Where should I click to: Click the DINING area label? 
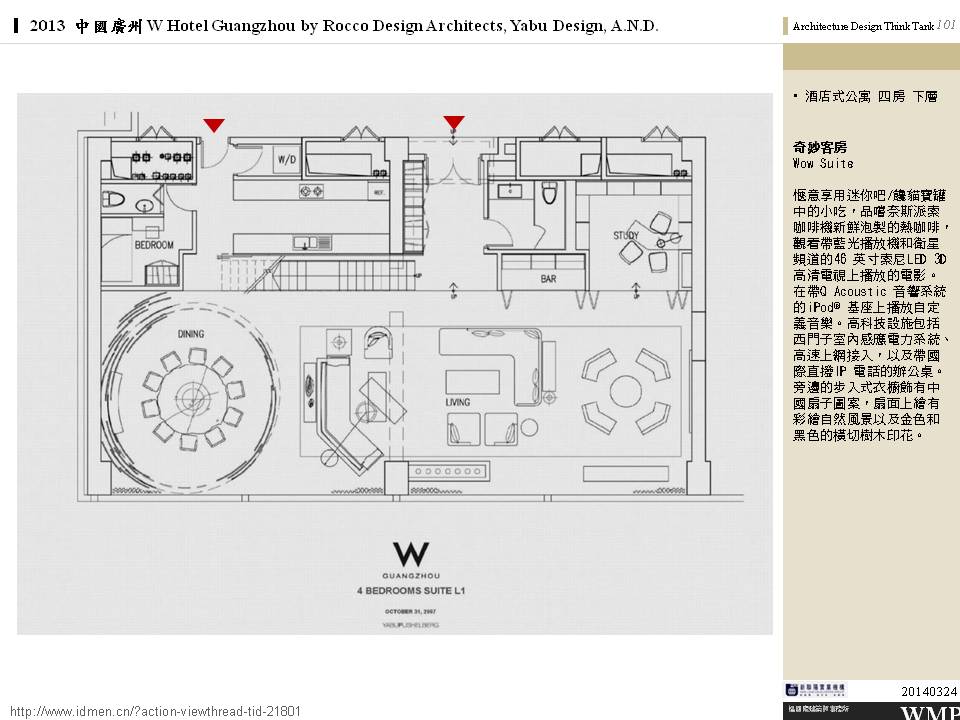pyautogui.click(x=191, y=334)
